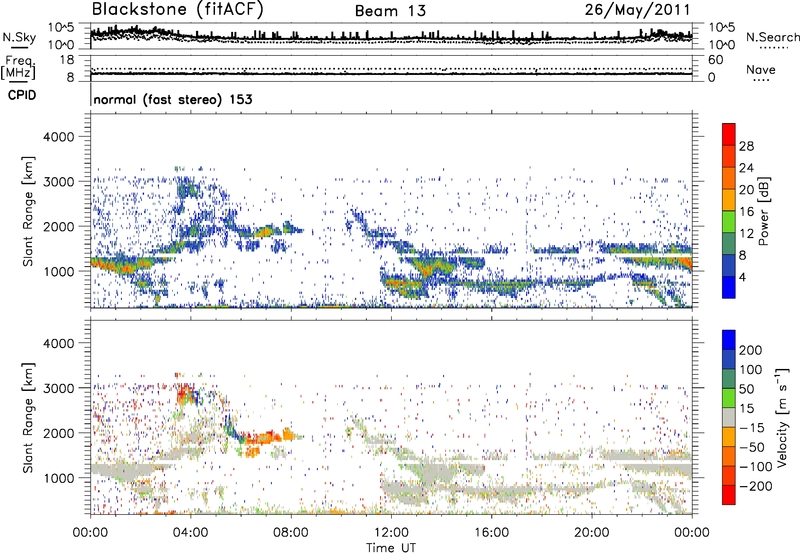
Task: Select the 'Freq. [MHz]' axis label
Action: click(x=18, y=67)
